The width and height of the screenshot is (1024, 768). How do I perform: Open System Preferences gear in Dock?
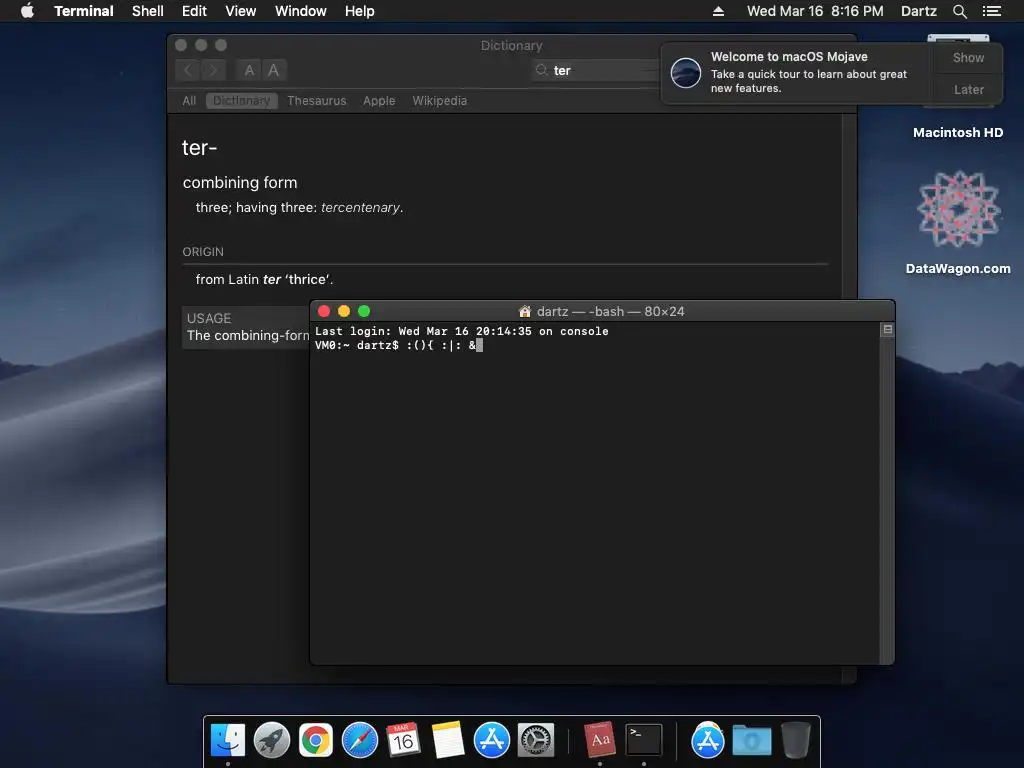[x=536, y=740]
